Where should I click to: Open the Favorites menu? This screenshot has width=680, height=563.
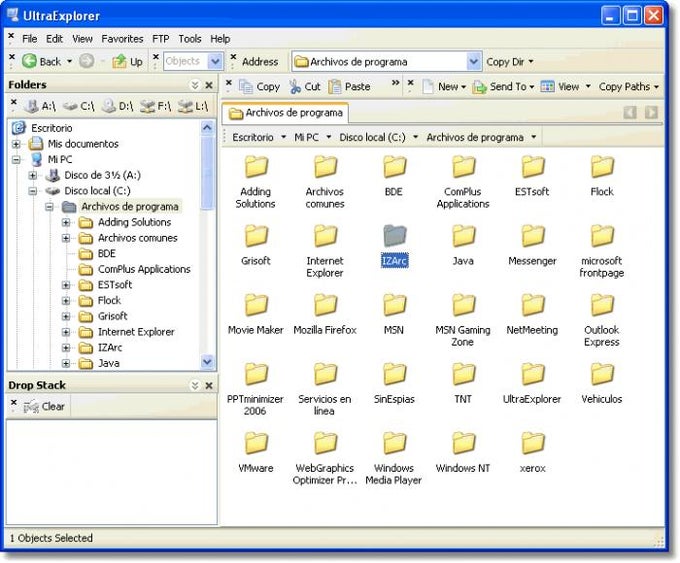[122, 39]
